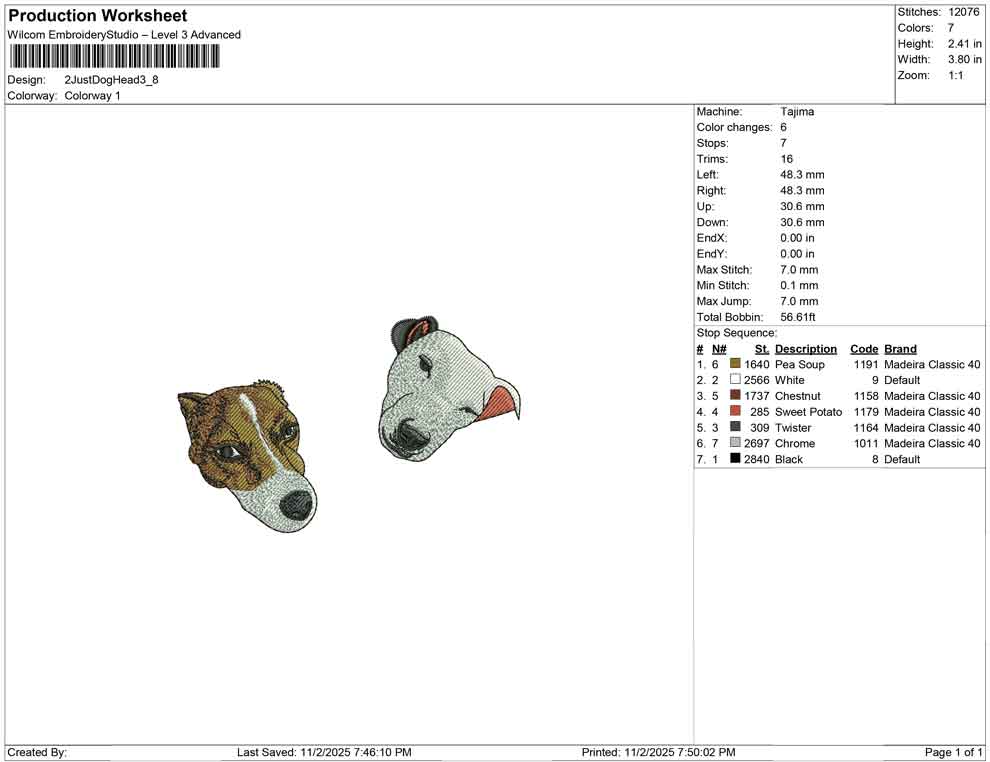The image size is (990, 762).
Task: Click the 'Page 1 of 1' indicator
Action: pyautogui.click(x=953, y=752)
